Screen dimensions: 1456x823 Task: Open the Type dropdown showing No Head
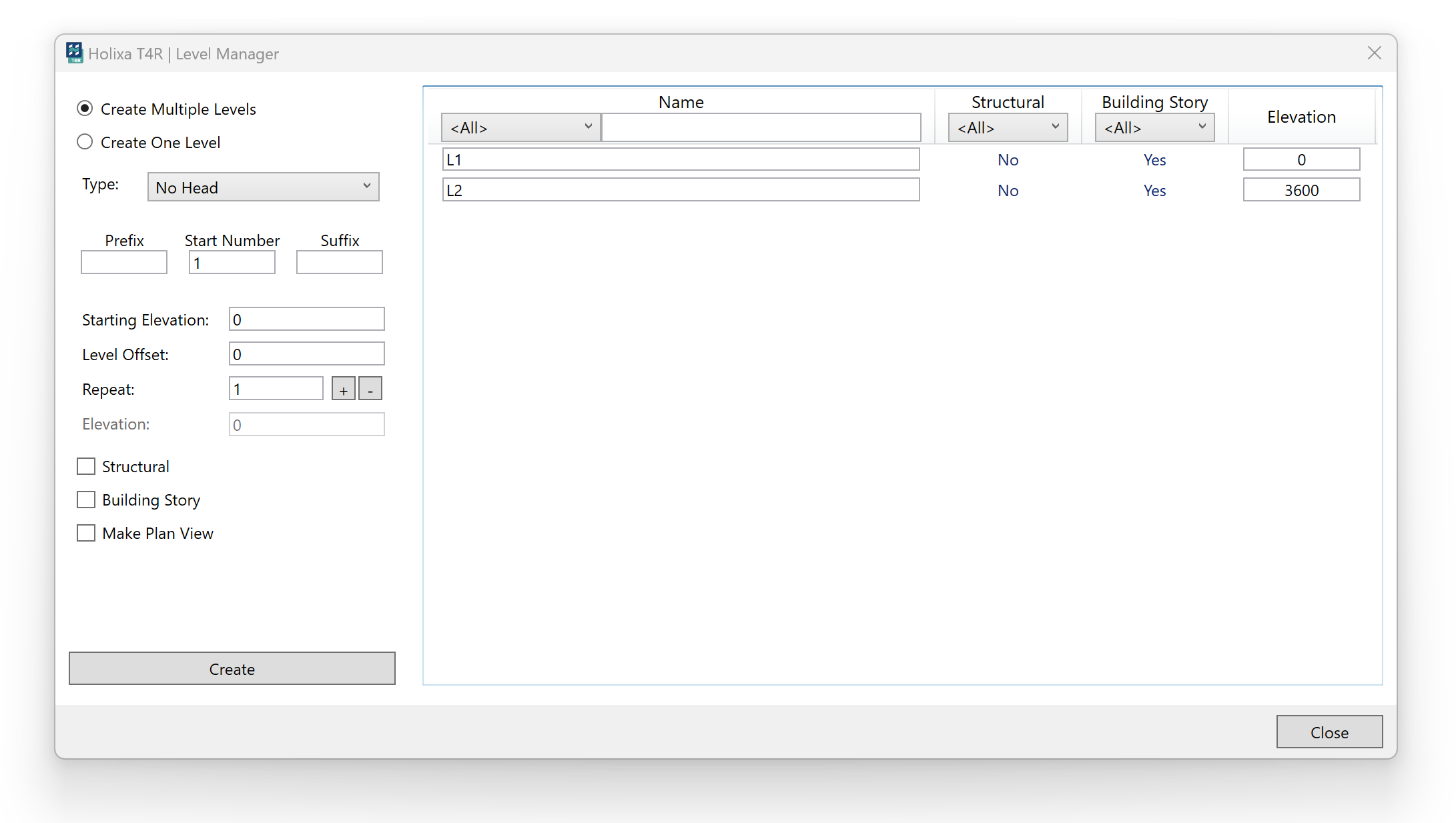tap(263, 187)
